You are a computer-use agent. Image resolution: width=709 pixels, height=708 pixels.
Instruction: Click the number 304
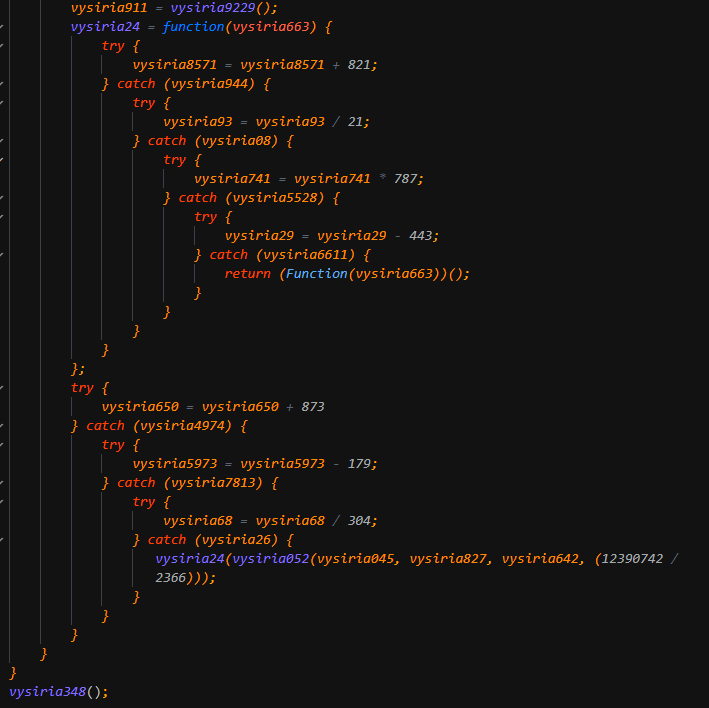[x=359, y=521]
